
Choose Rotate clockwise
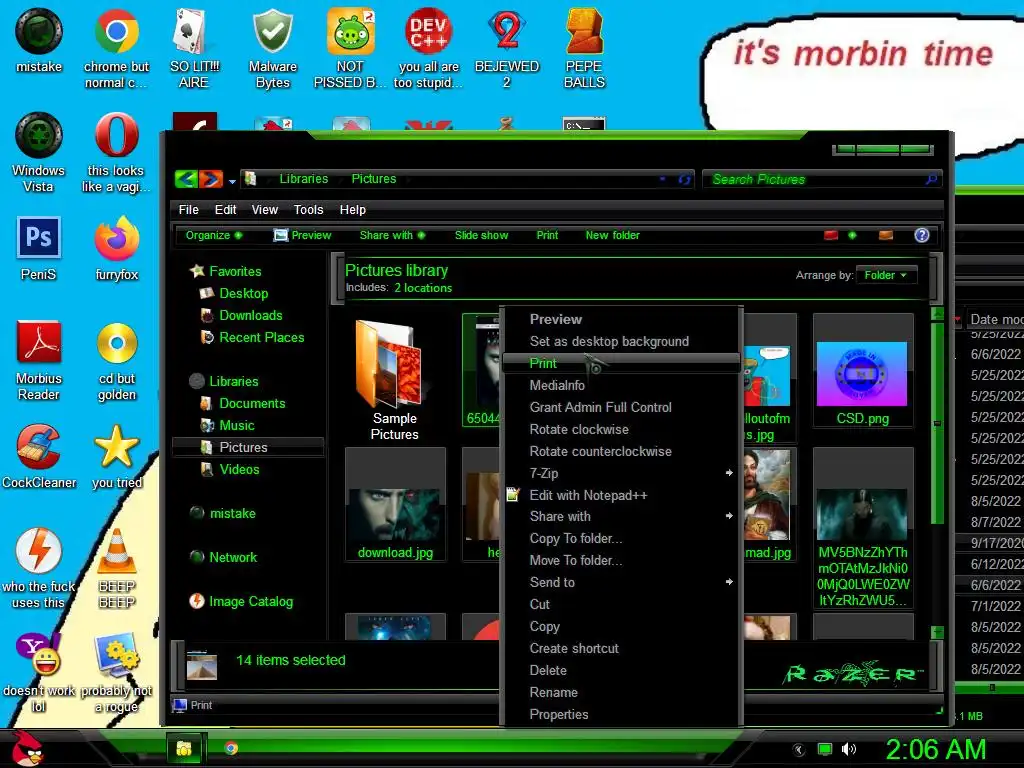[622, 429]
